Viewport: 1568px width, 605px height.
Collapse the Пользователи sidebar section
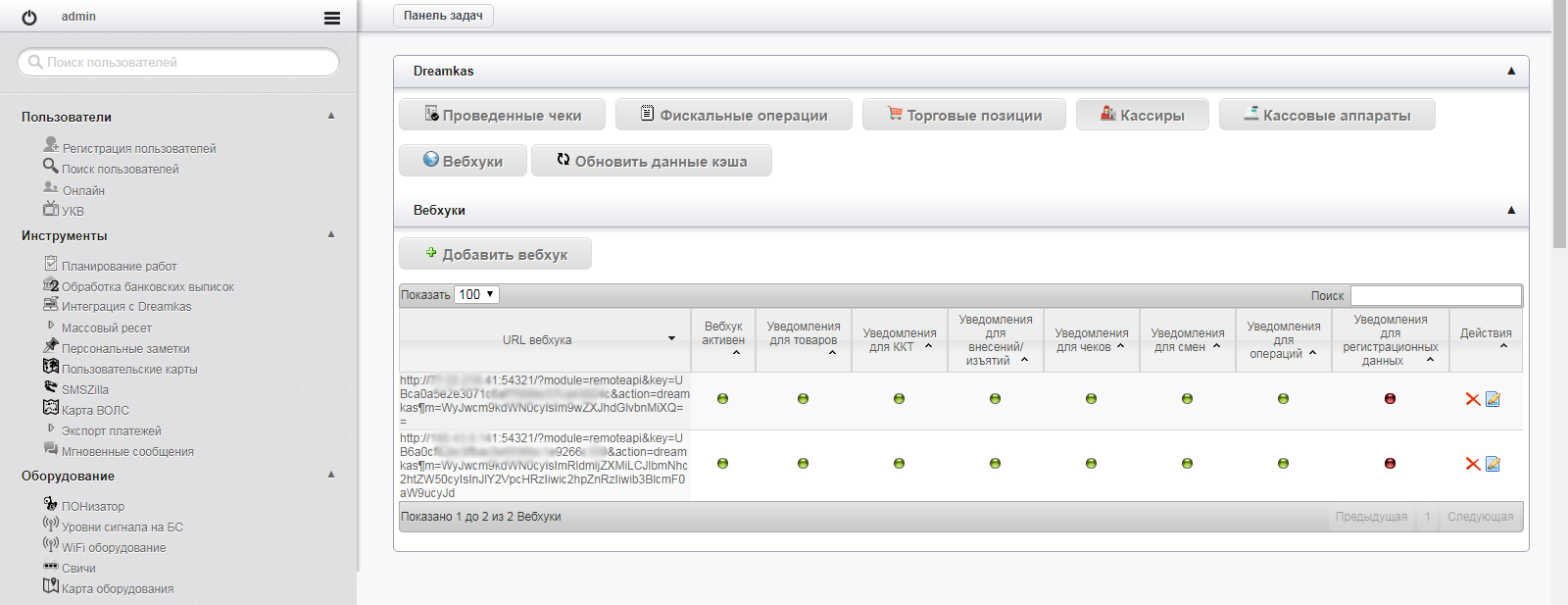point(331,116)
